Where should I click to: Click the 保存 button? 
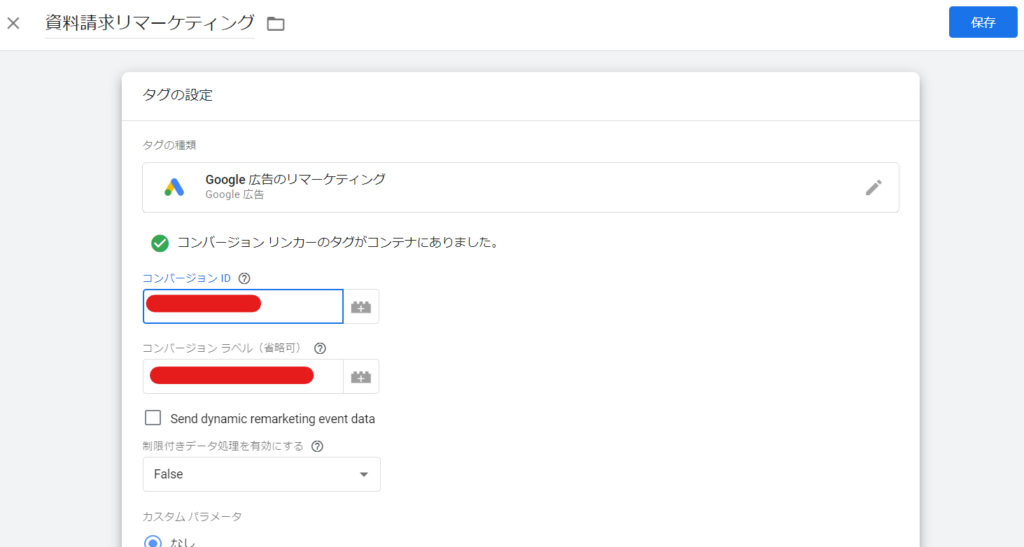tap(982, 22)
